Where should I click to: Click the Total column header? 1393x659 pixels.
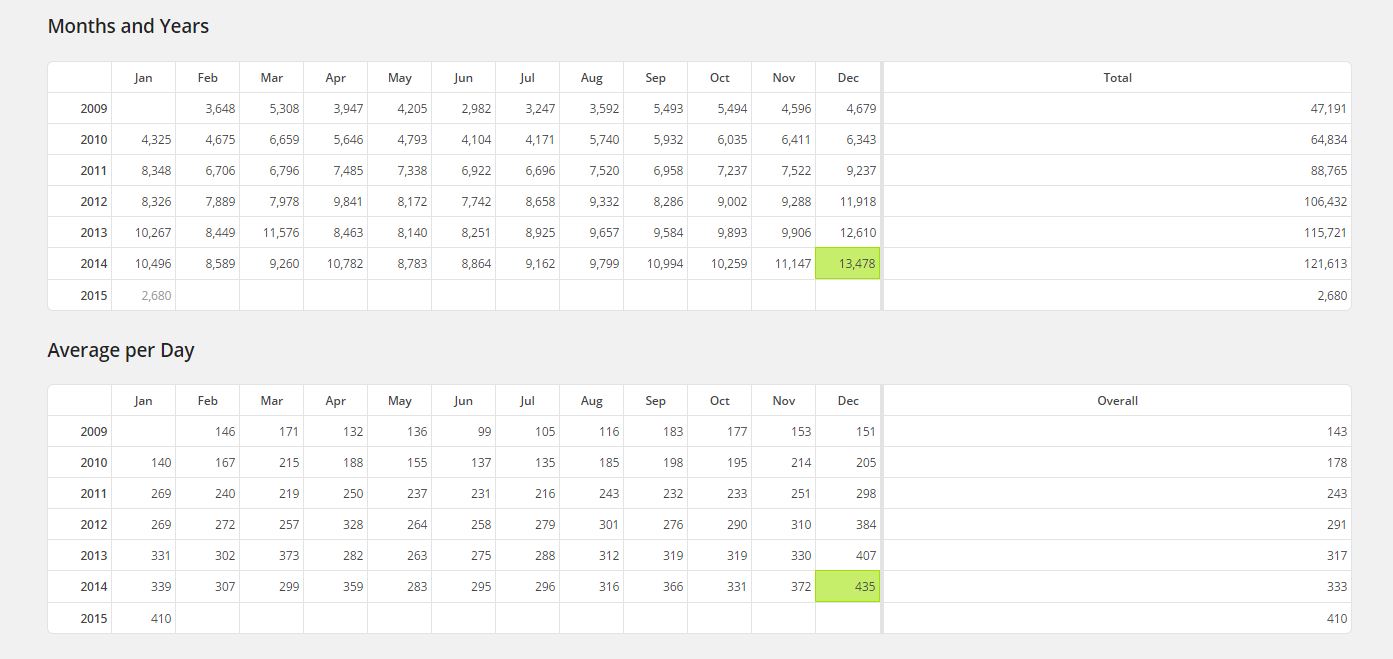(x=1117, y=78)
